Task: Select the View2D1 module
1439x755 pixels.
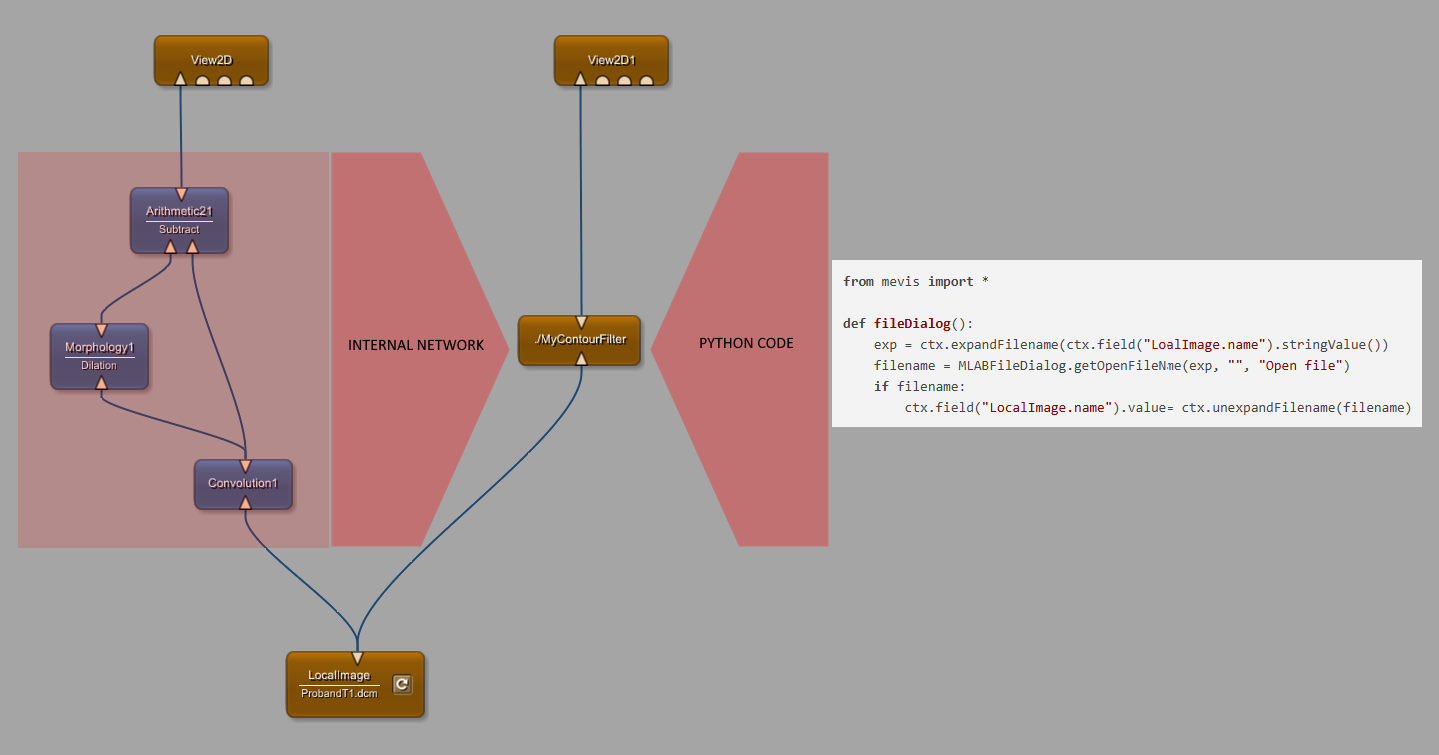Action: pyautogui.click(x=610, y=58)
